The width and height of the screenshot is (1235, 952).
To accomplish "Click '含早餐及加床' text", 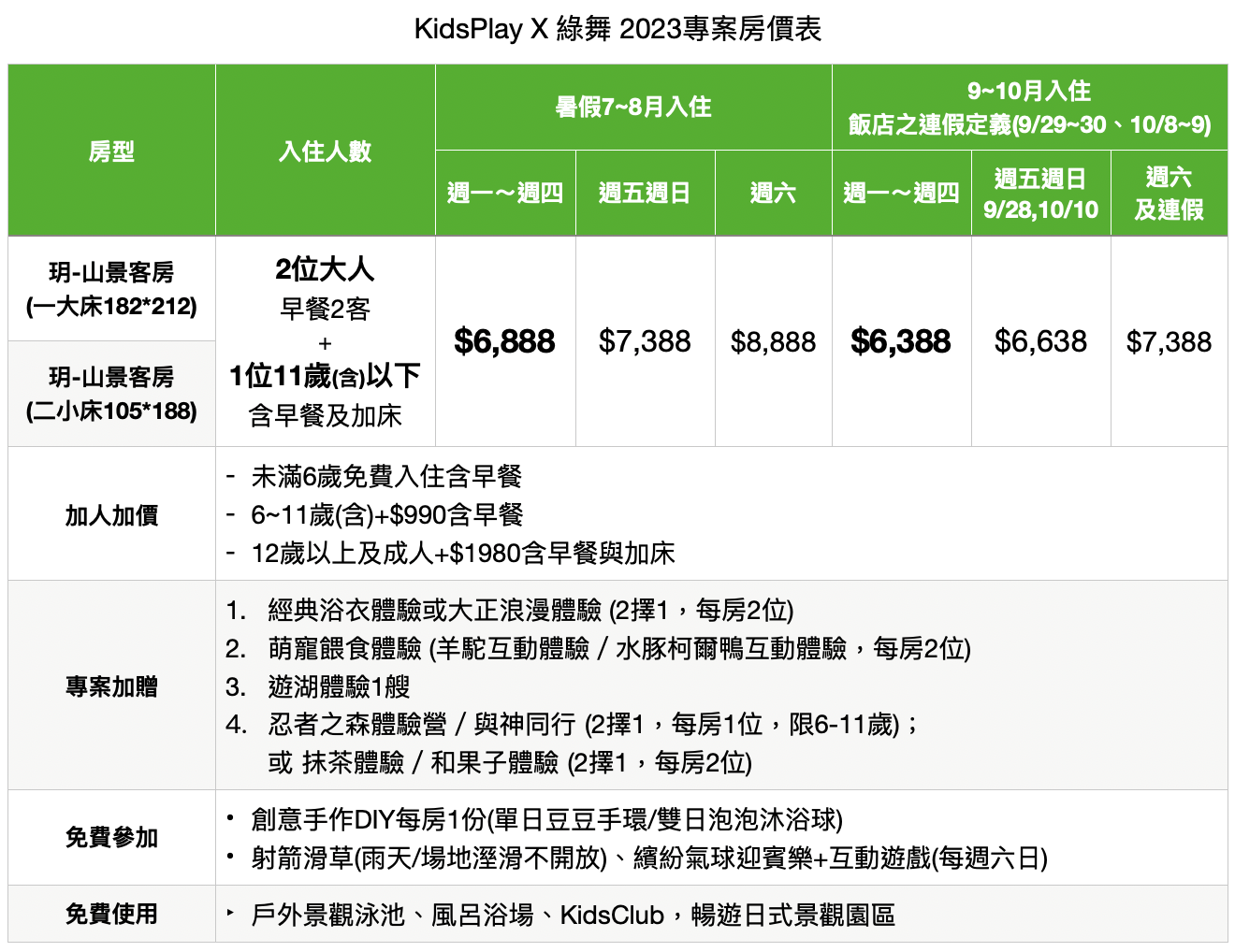I will pyautogui.click(x=325, y=415).
